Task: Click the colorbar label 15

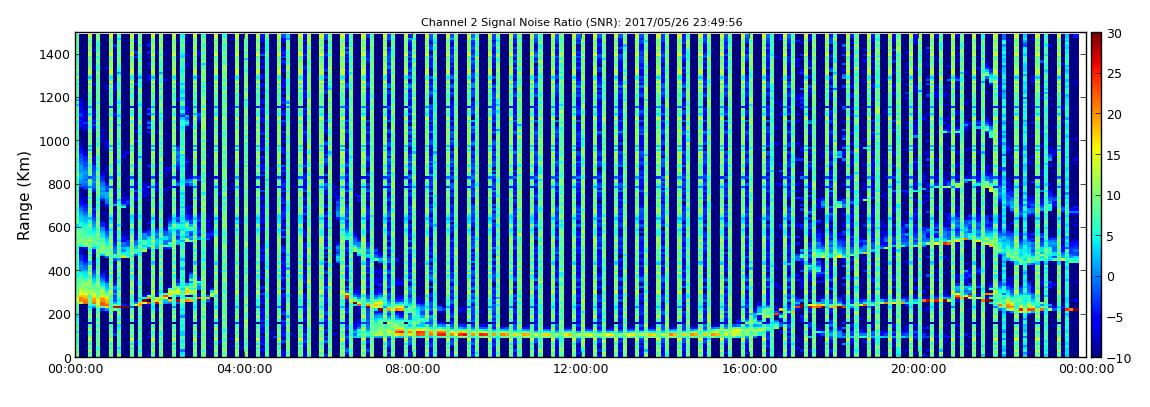Action: coord(1116,155)
